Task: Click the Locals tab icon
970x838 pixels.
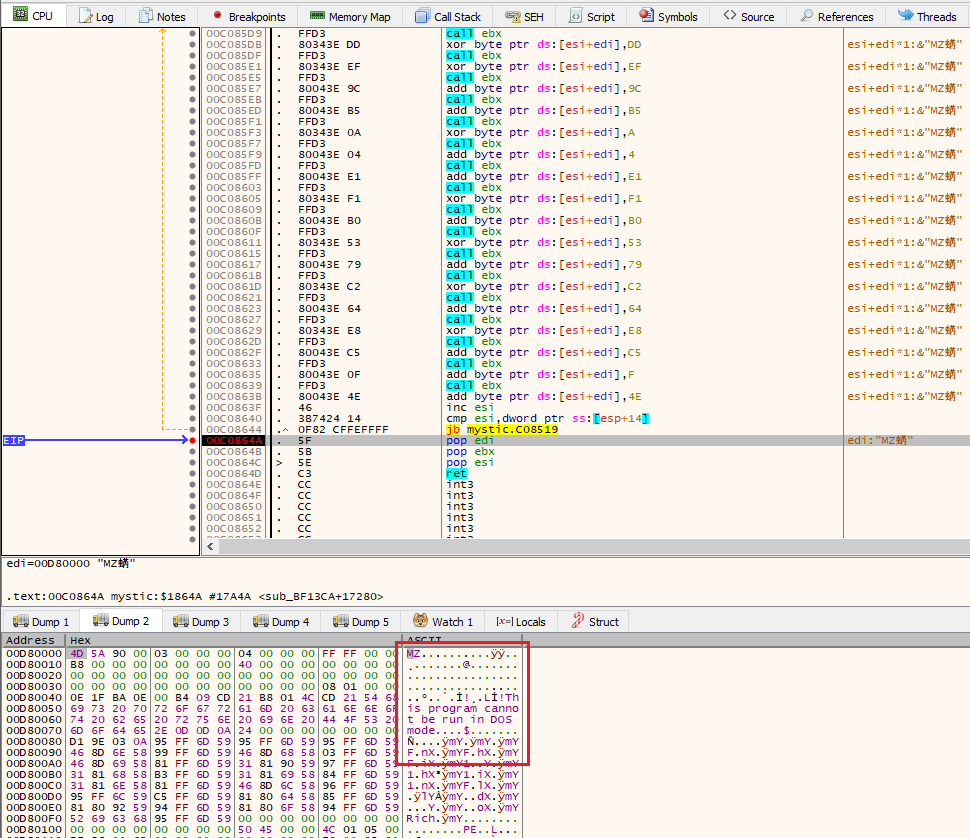Action: click(x=505, y=621)
